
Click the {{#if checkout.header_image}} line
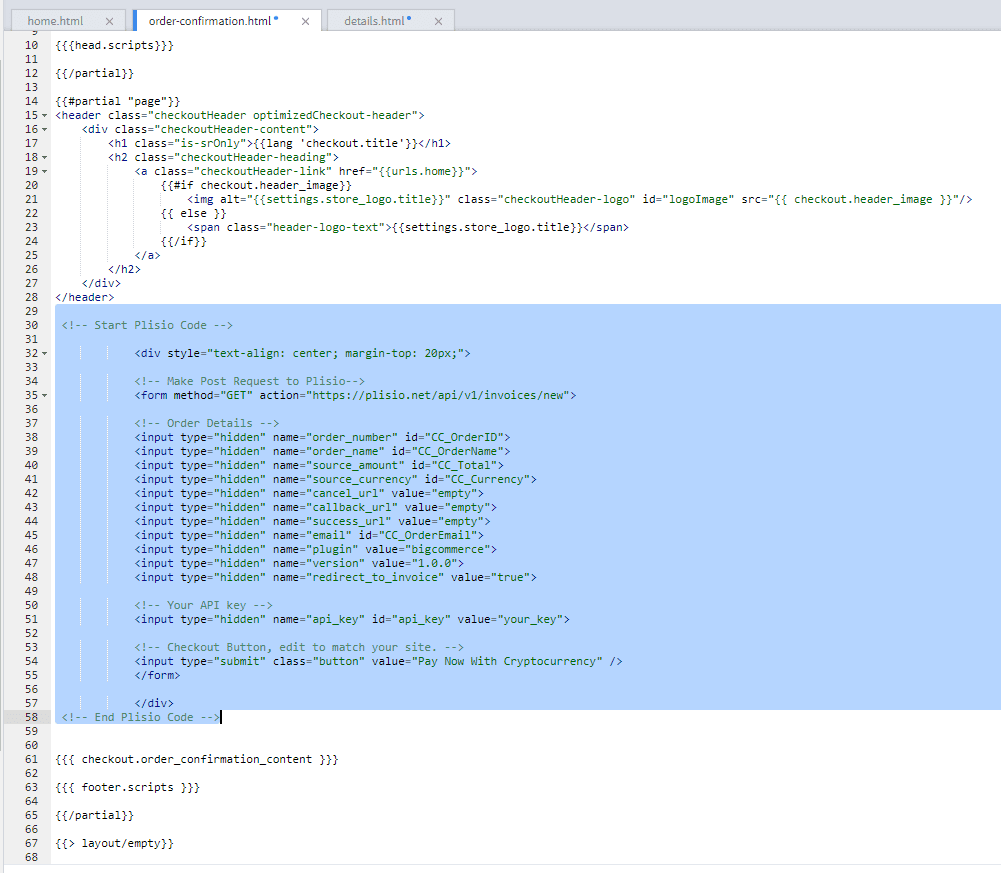[x=256, y=185]
